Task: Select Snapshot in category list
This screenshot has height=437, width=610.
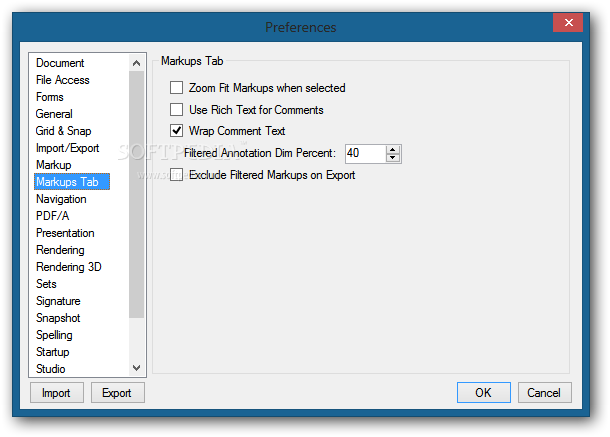Action: click(58, 318)
